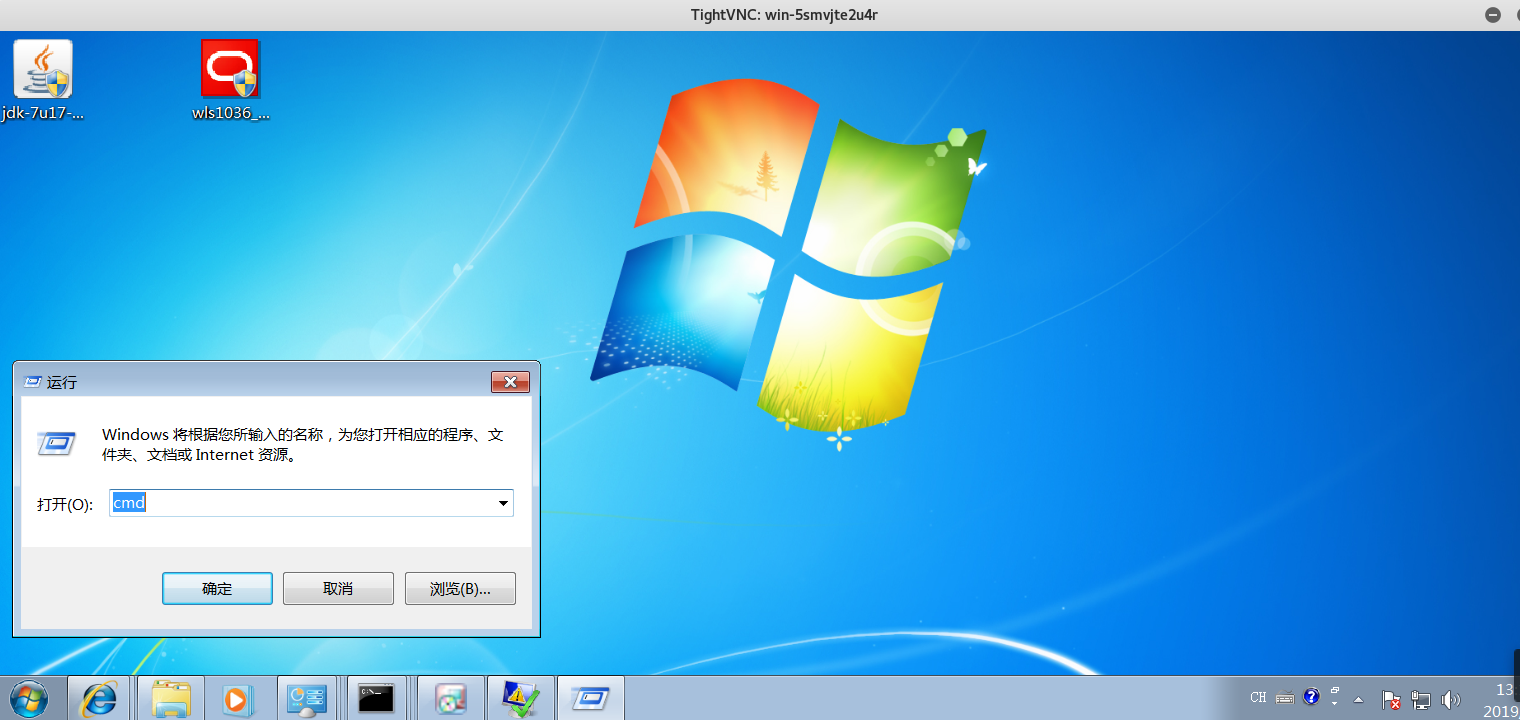Click the Windows 将根据您所输入的名称 description text

point(302,445)
